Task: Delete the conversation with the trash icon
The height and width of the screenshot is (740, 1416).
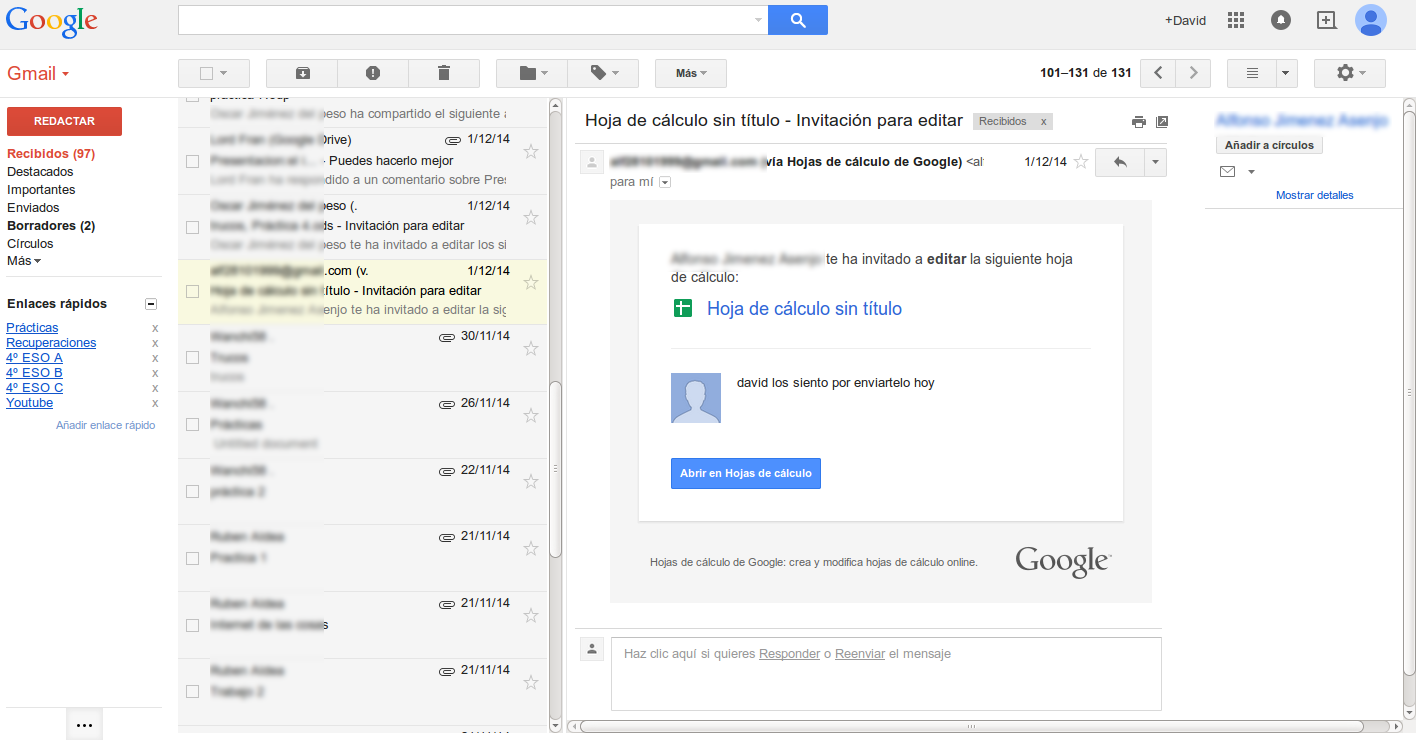Action: tap(444, 73)
